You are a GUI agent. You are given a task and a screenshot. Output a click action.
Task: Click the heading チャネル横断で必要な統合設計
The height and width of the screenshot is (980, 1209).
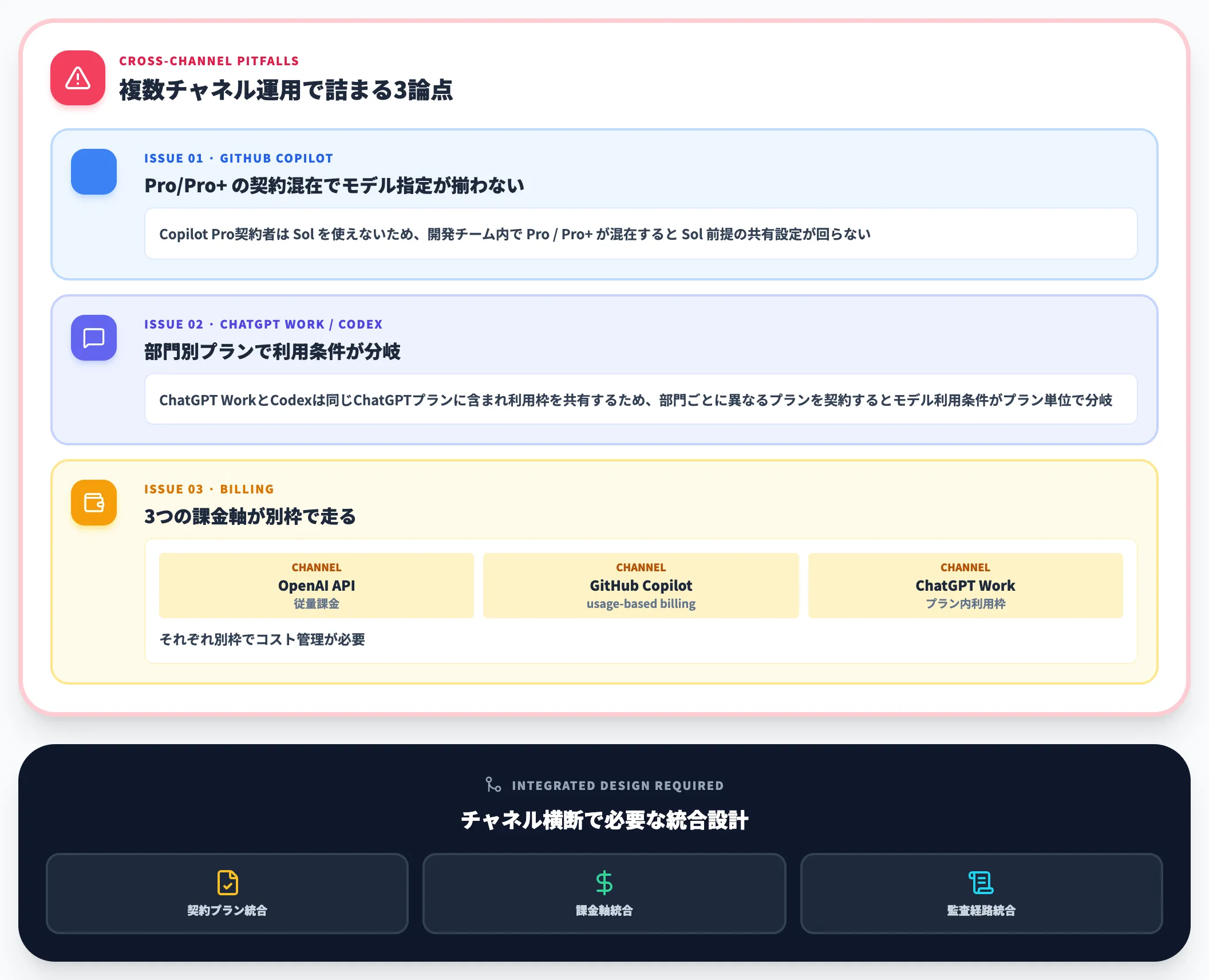pyautogui.click(x=604, y=820)
